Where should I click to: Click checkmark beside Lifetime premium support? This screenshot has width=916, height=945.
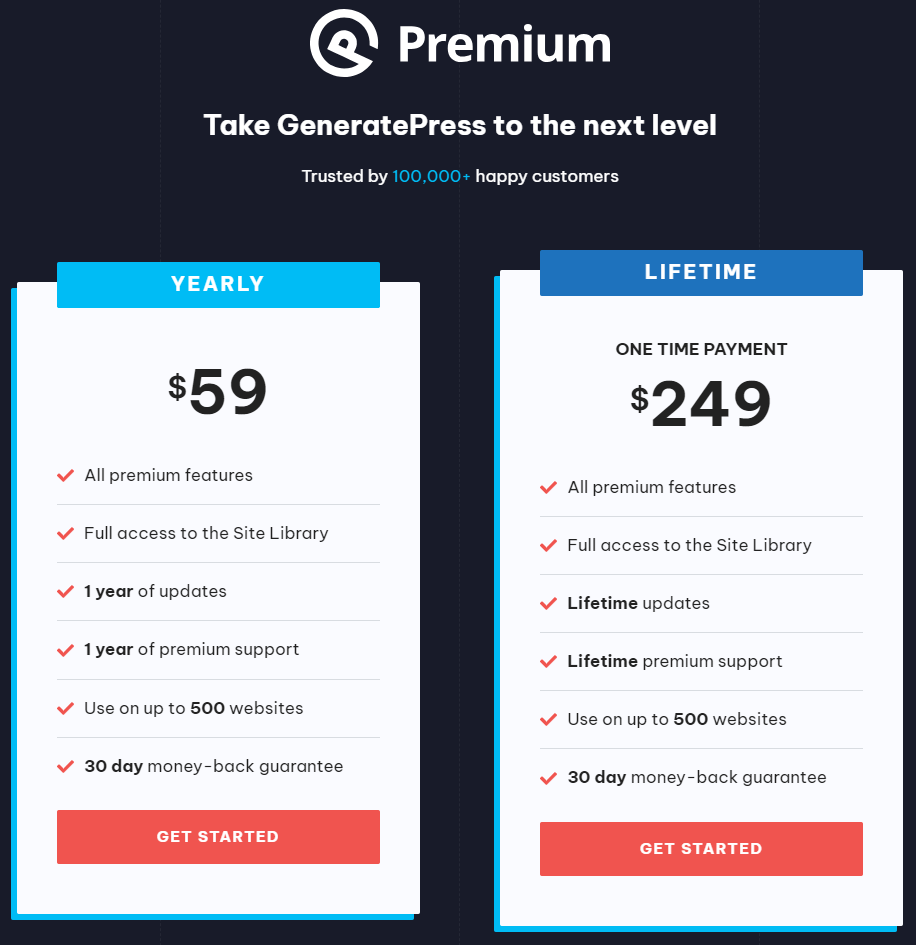pos(549,662)
